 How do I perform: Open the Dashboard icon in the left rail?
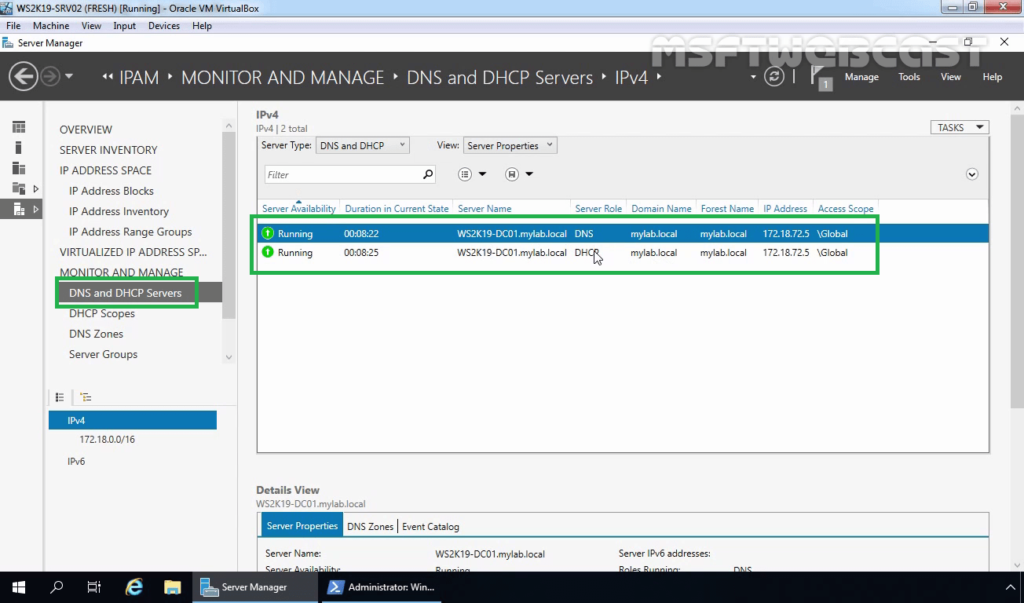pyautogui.click(x=19, y=127)
